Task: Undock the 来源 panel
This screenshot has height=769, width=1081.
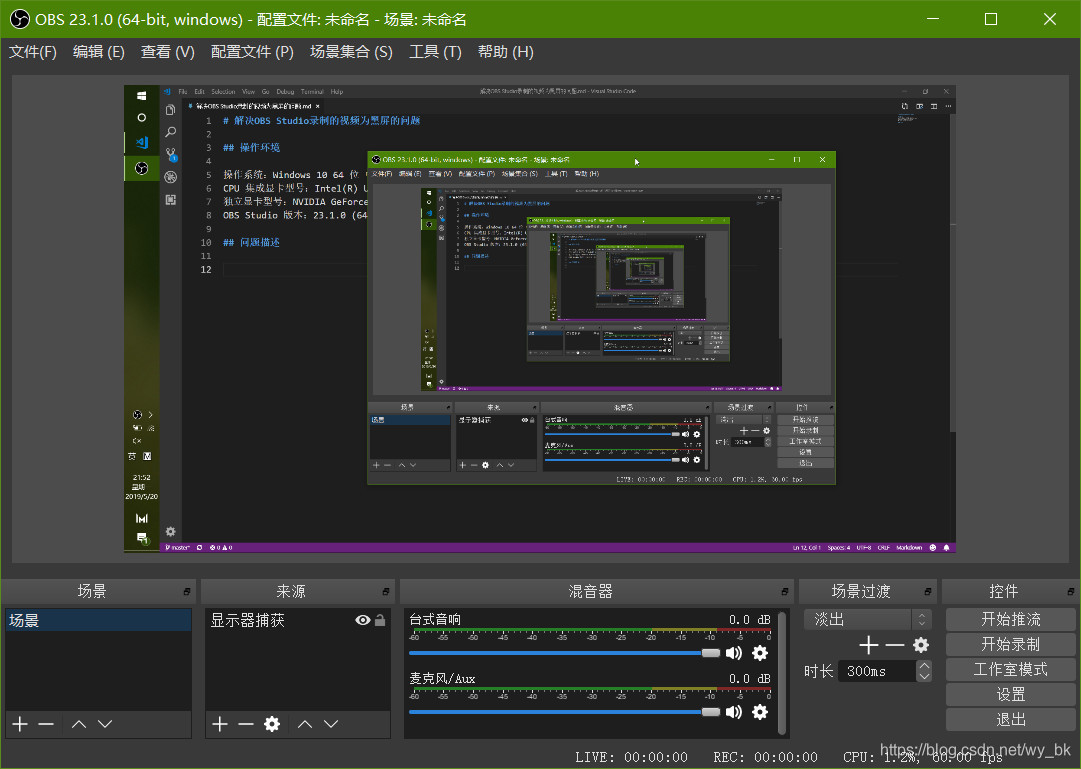Action: tap(385, 592)
